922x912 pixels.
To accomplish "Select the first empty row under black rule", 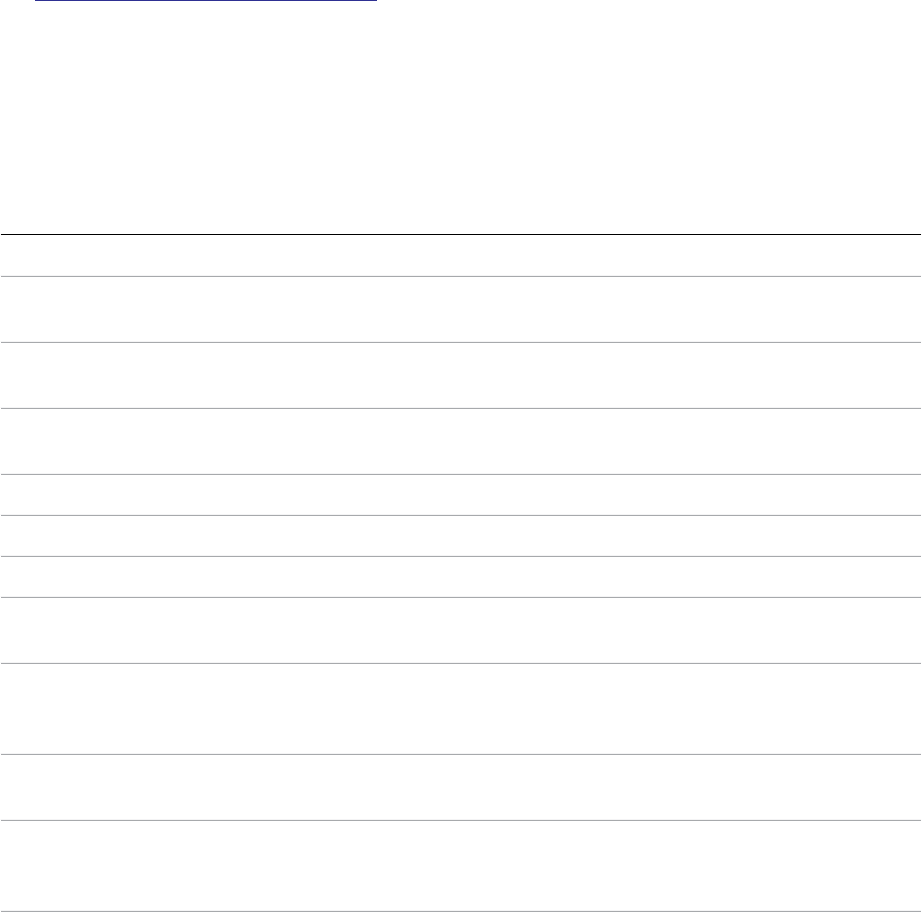I will click(461, 256).
